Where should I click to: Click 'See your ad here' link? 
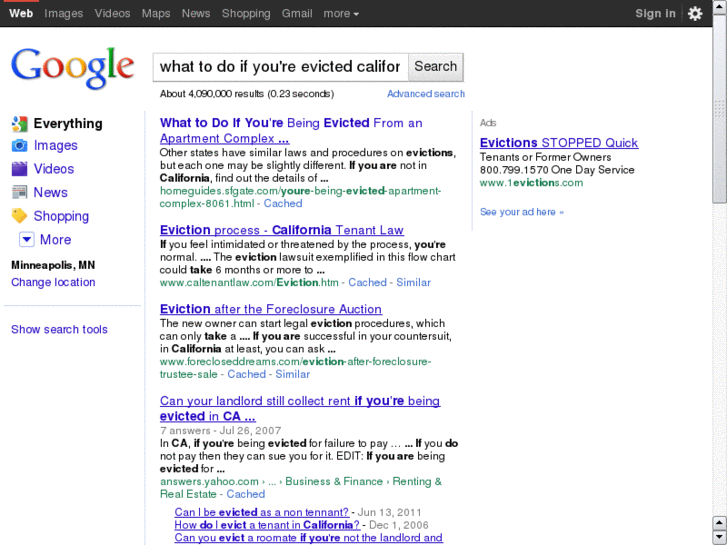click(x=522, y=212)
